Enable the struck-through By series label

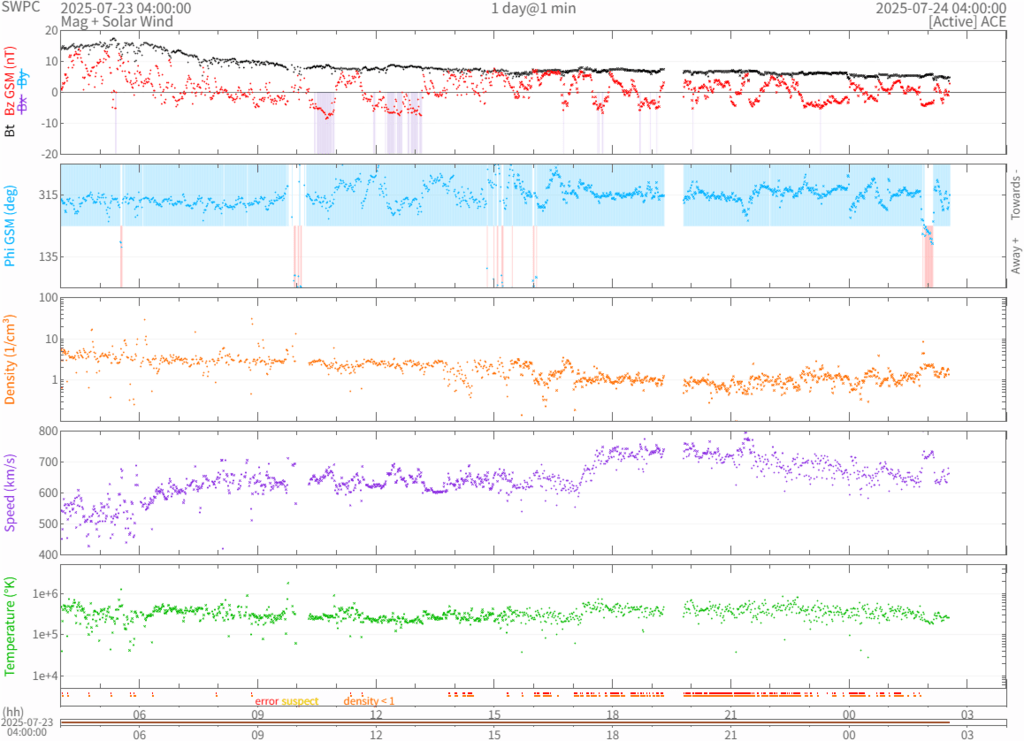(x=23, y=76)
